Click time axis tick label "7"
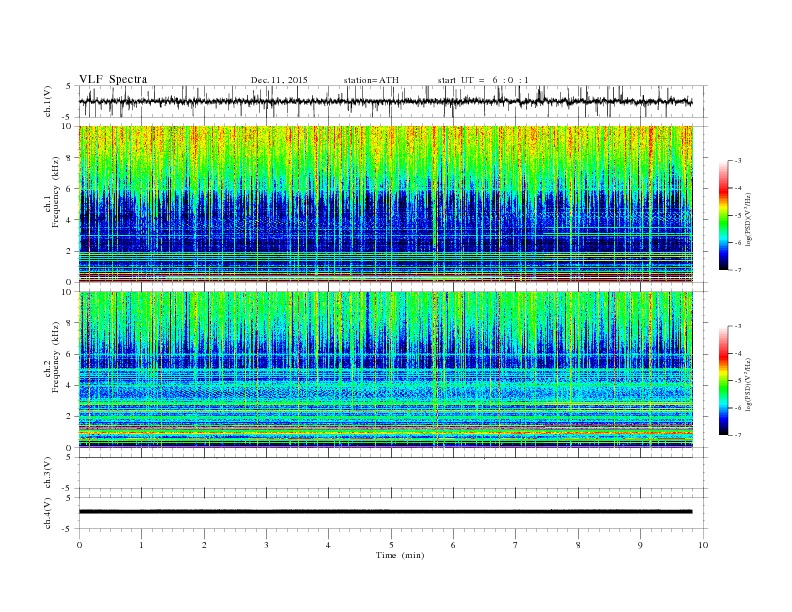This screenshot has height=612, width=792. click(516, 545)
